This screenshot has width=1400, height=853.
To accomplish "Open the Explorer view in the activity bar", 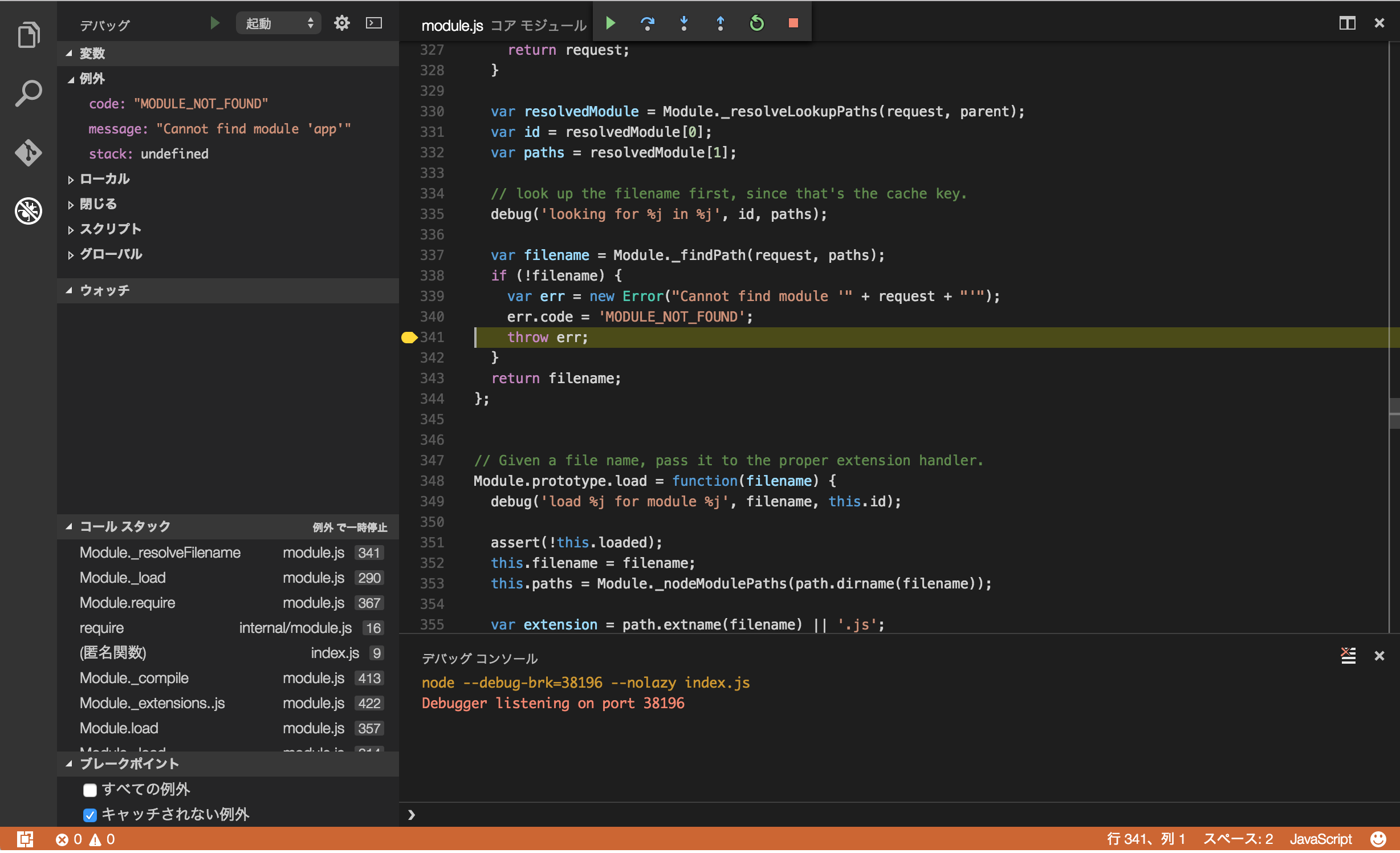I will 28,34.
